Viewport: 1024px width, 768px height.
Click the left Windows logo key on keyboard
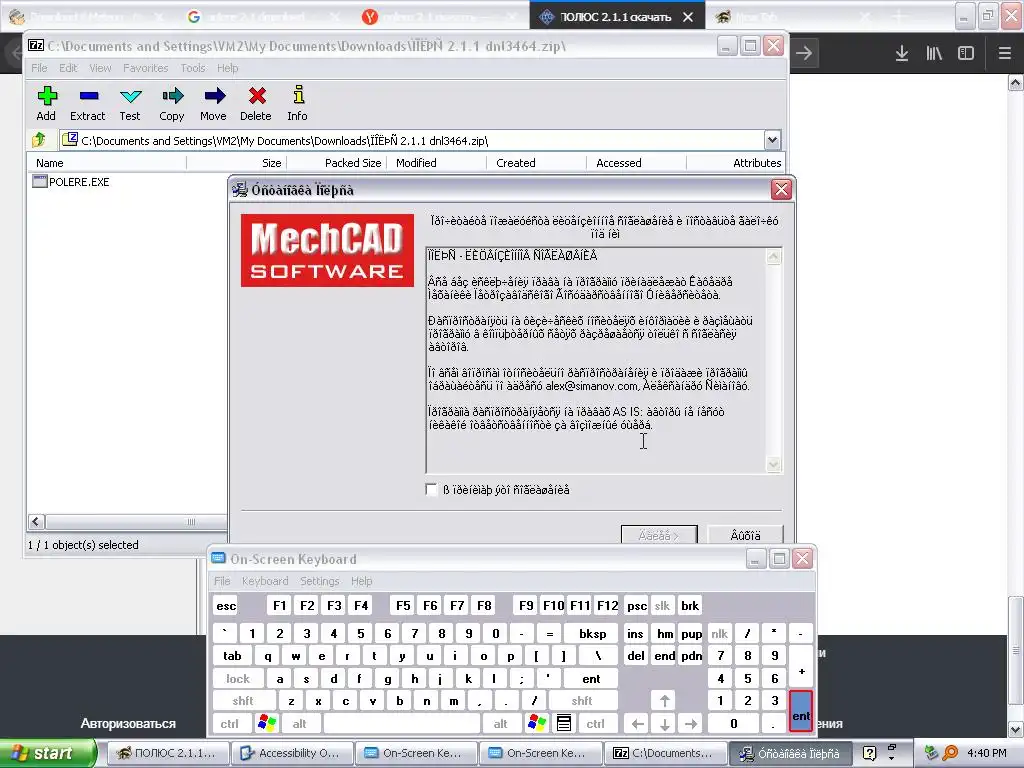click(x=267, y=723)
